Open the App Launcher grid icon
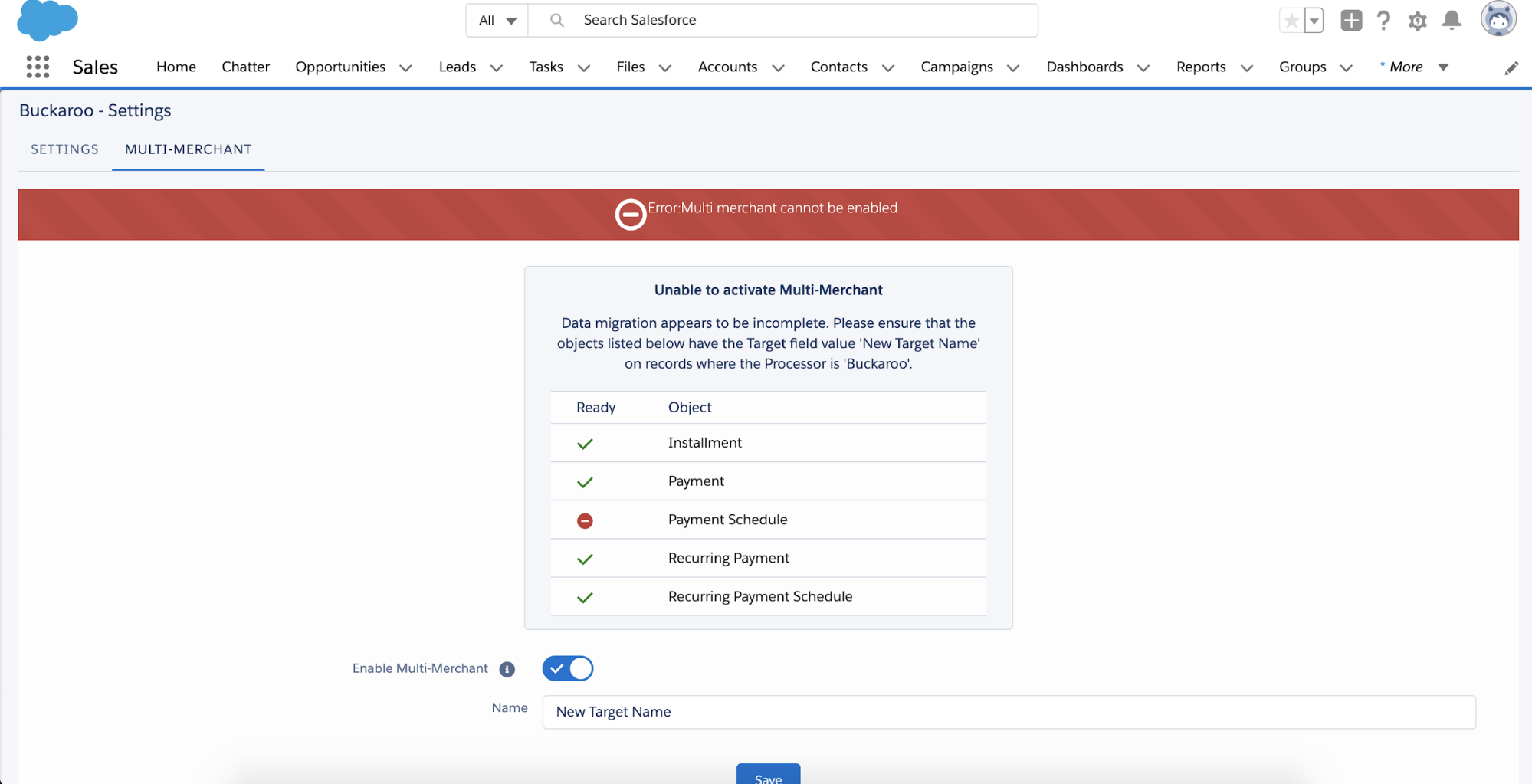Viewport: 1532px width, 784px height. click(38, 67)
